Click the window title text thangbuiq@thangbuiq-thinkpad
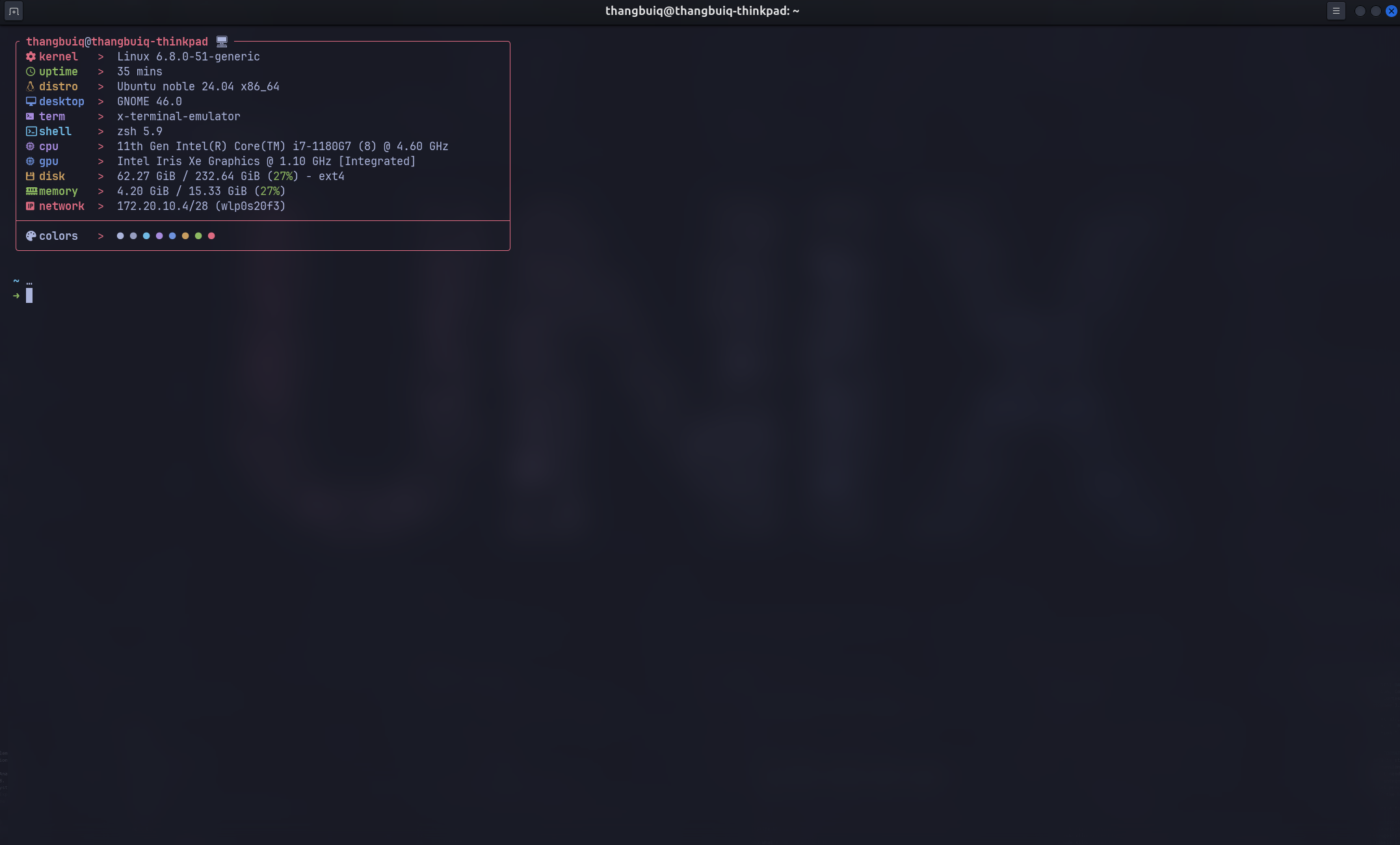The height and width of the screenshot is (845, 1400). (702, 11)
